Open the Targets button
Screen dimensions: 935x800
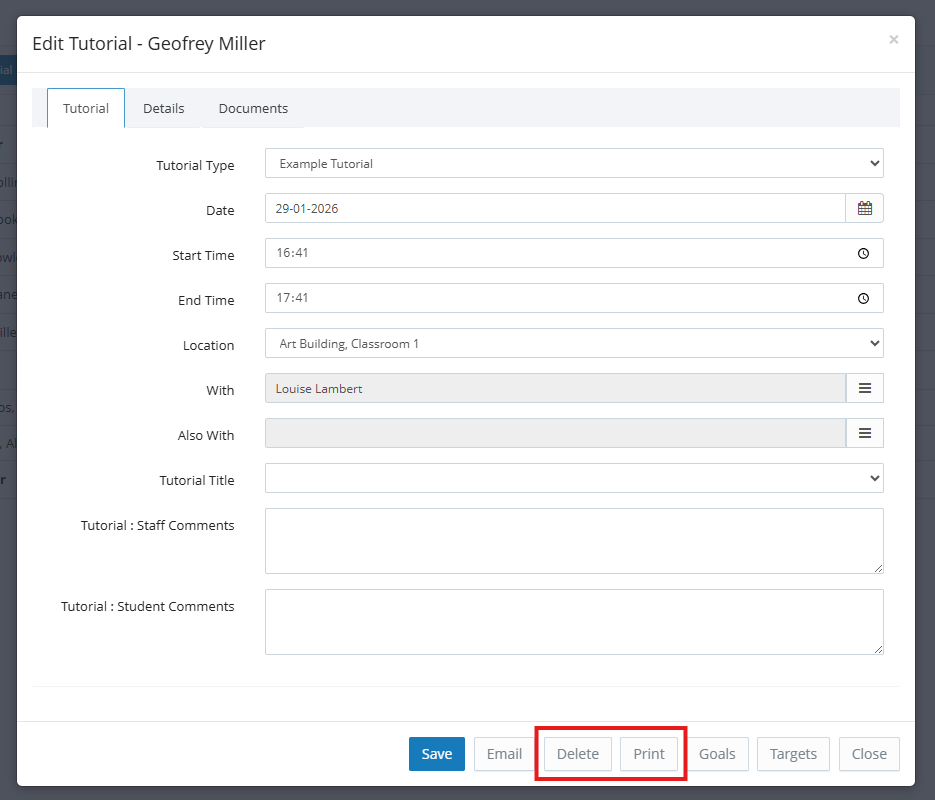click(x=793, y=754)
